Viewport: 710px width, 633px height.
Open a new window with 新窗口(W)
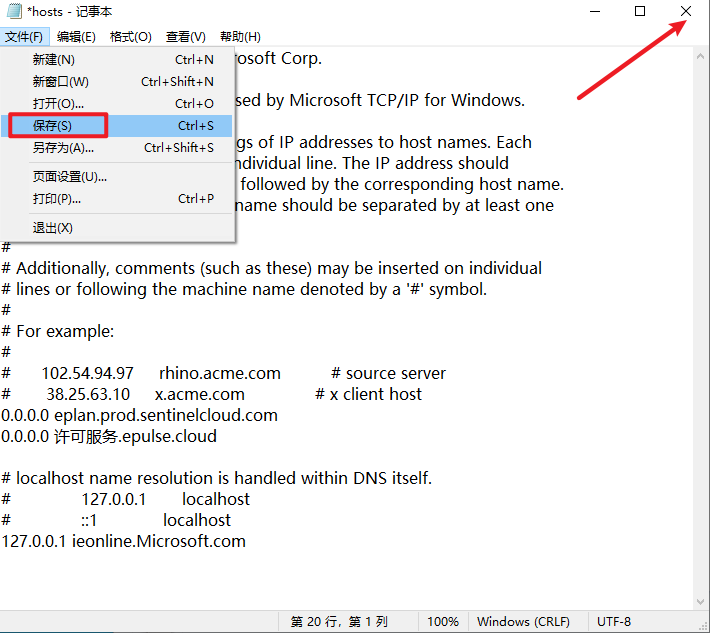coord(60,82)
